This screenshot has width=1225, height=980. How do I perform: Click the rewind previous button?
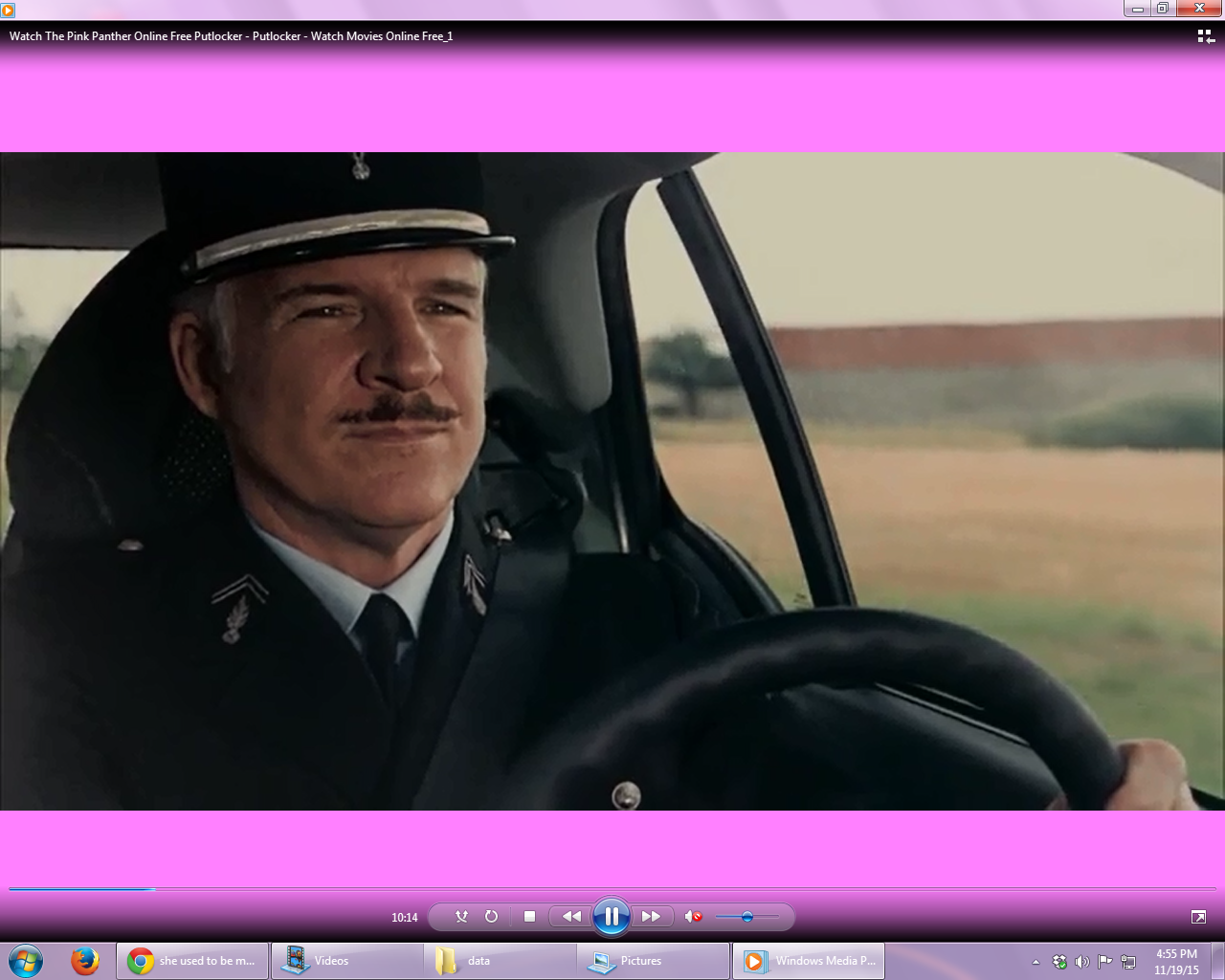571,917
